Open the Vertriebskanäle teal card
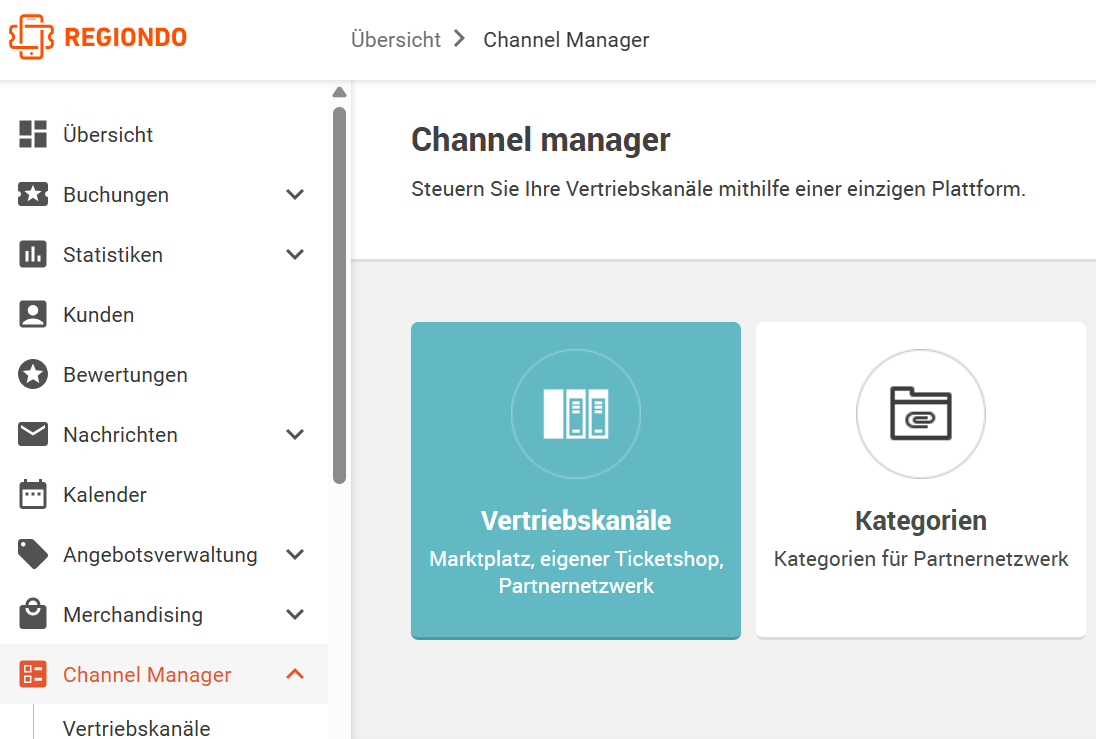1096x739 pixels. 576,480
